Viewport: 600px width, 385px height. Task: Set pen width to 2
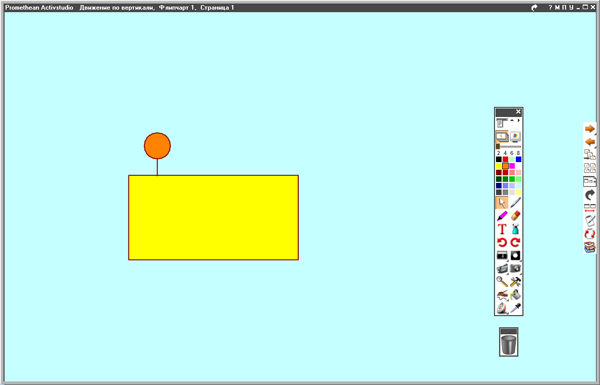coord(499,153)
